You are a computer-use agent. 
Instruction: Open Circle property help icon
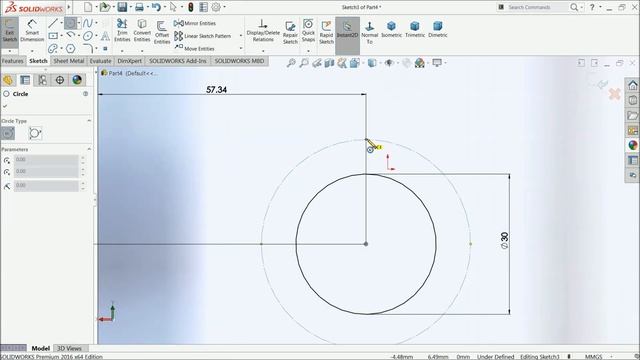(x=85, y=94)
